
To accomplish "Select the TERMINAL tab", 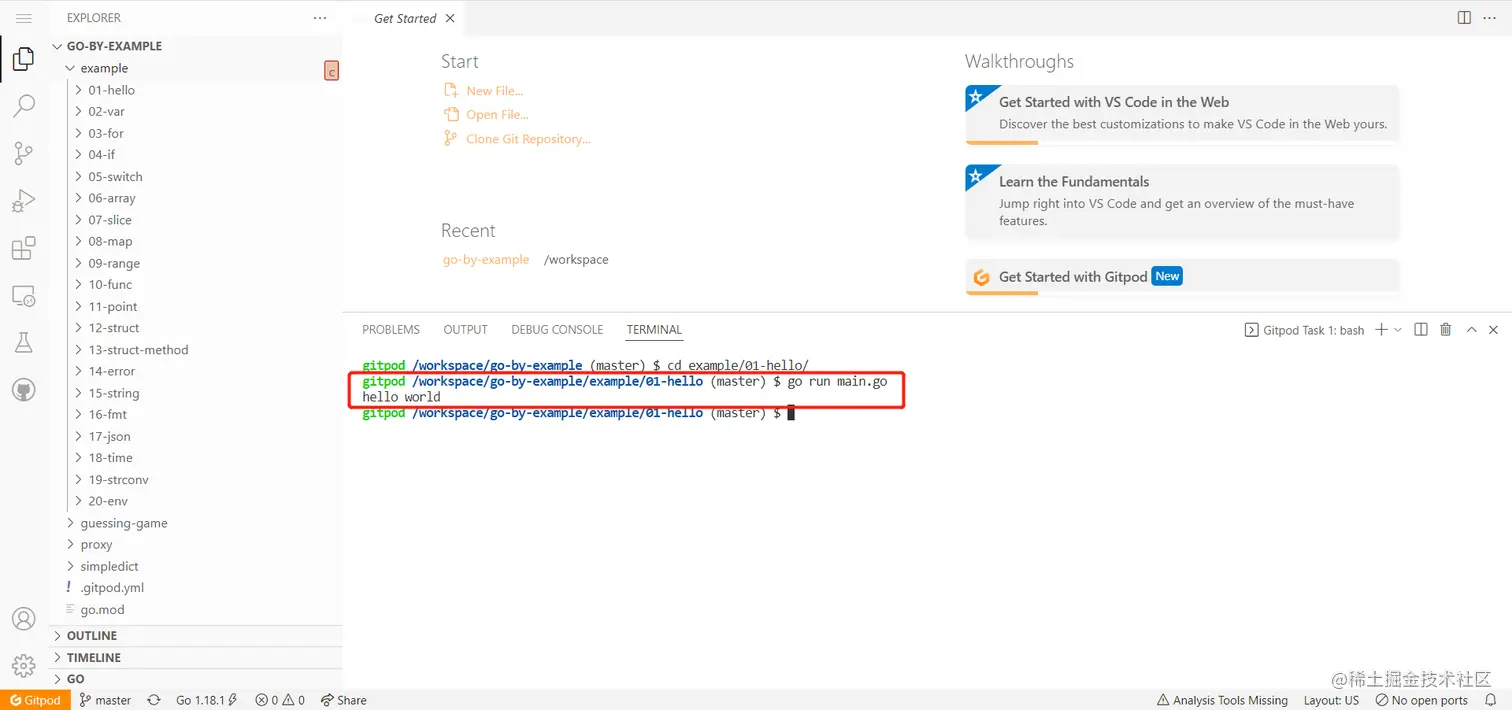I will 654,329.
